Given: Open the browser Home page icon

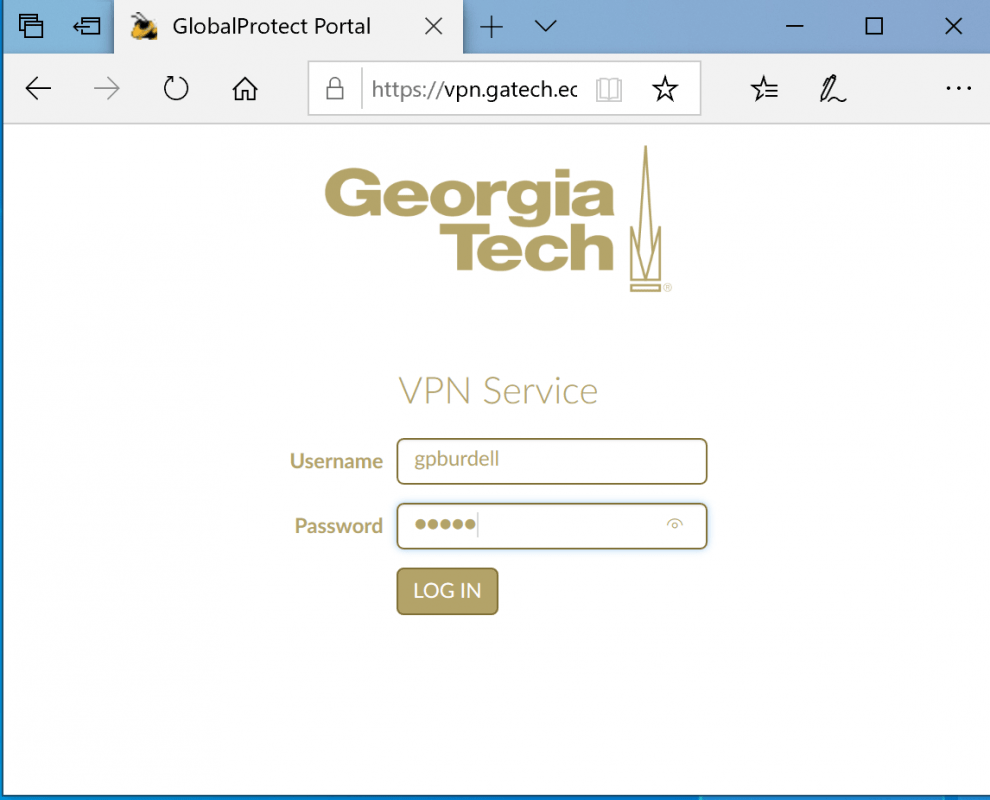Looking at the screenshot, I should [244, 88].
